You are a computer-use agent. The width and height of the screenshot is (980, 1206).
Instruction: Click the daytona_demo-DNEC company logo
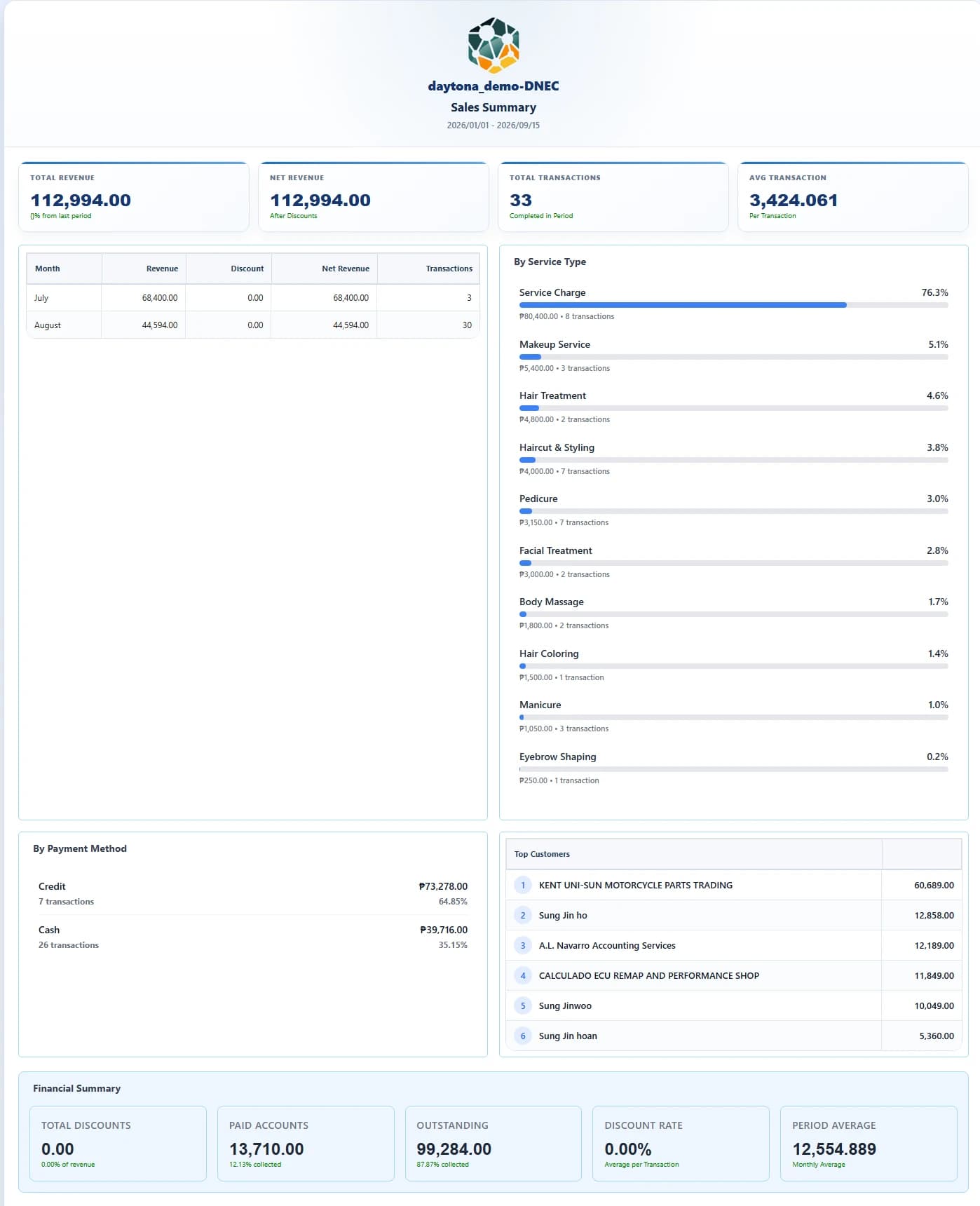coord(494,46)
